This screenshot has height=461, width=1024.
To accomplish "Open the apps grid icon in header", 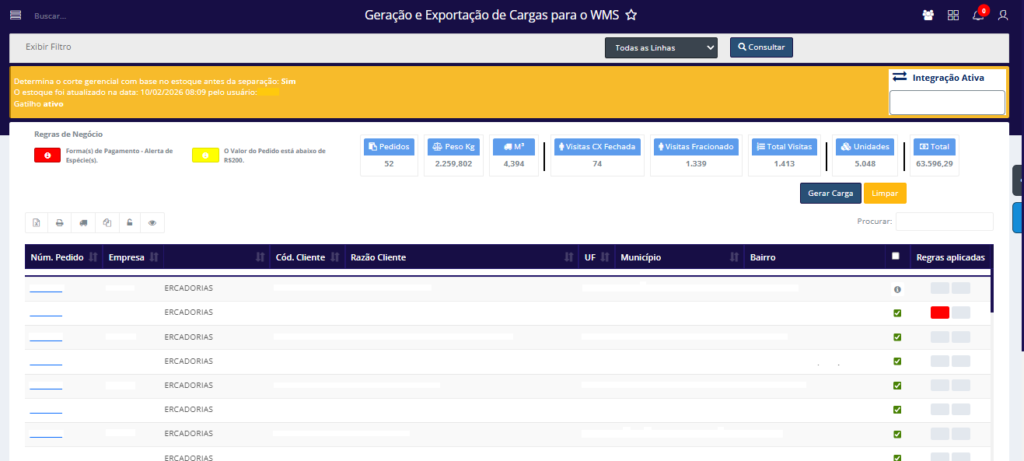I will pyautogui.click(x=953, y=15).
